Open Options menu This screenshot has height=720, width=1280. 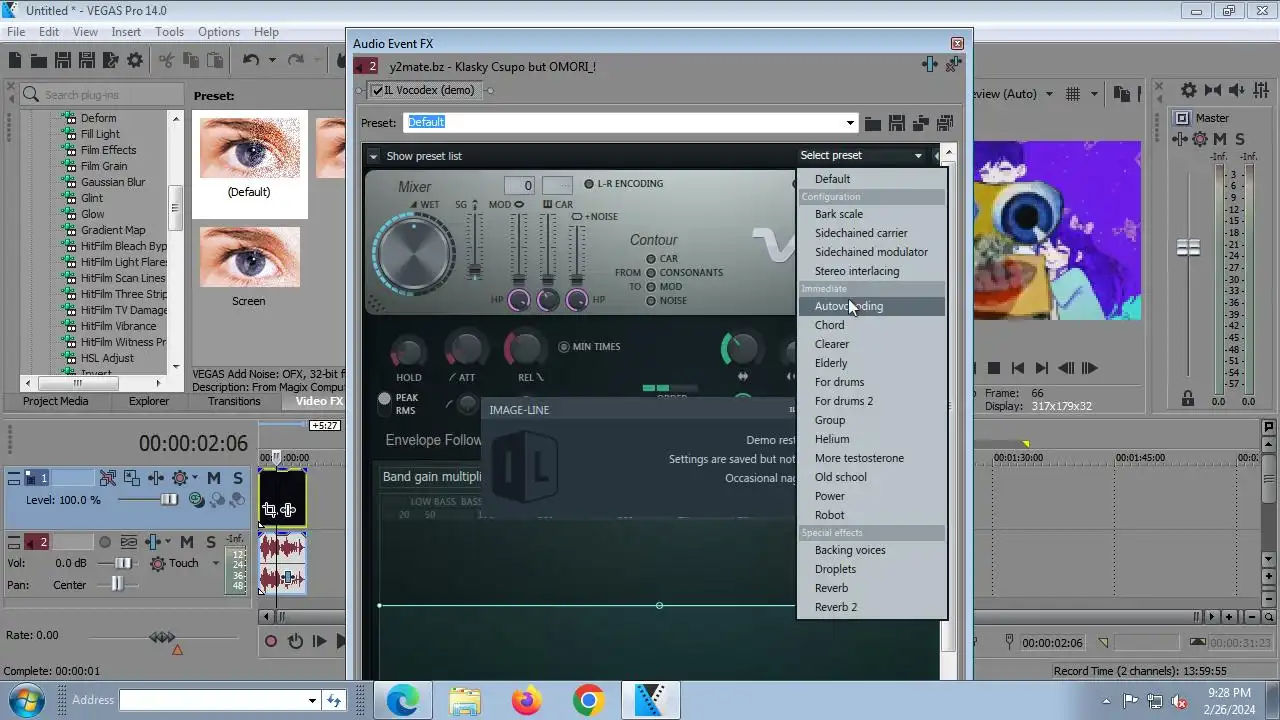[x=219, y=32]
